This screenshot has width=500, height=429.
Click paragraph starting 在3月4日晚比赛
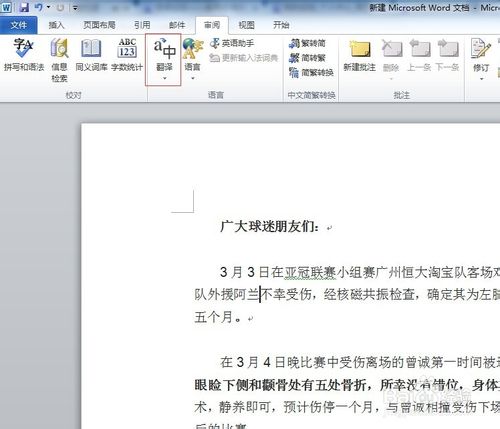click(360, 362)
